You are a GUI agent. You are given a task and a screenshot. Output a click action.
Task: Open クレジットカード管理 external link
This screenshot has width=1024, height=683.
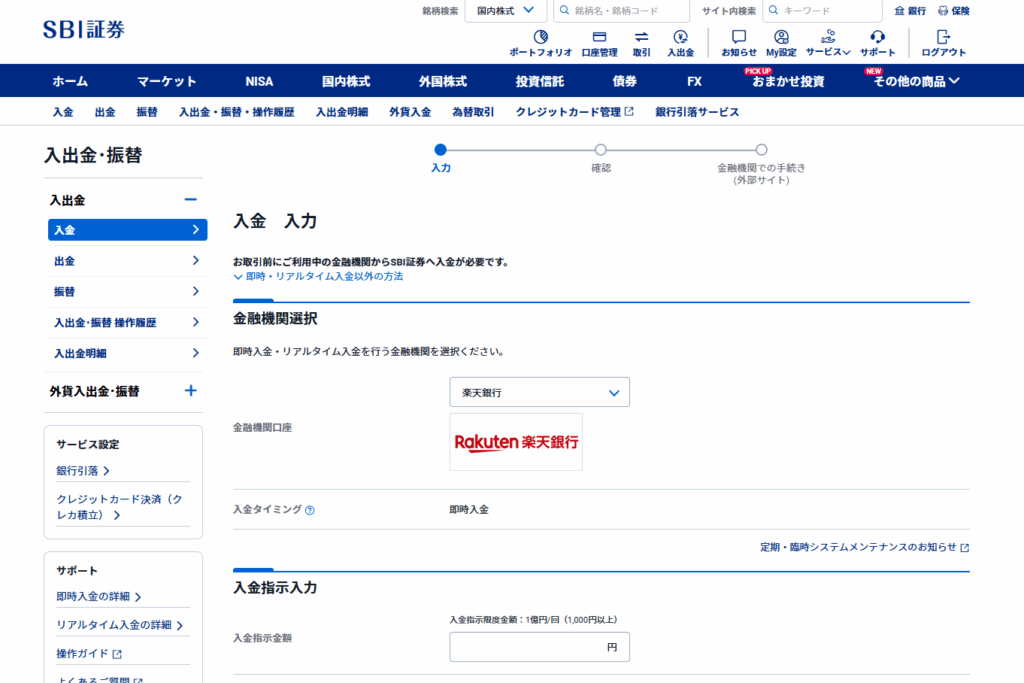574,112
